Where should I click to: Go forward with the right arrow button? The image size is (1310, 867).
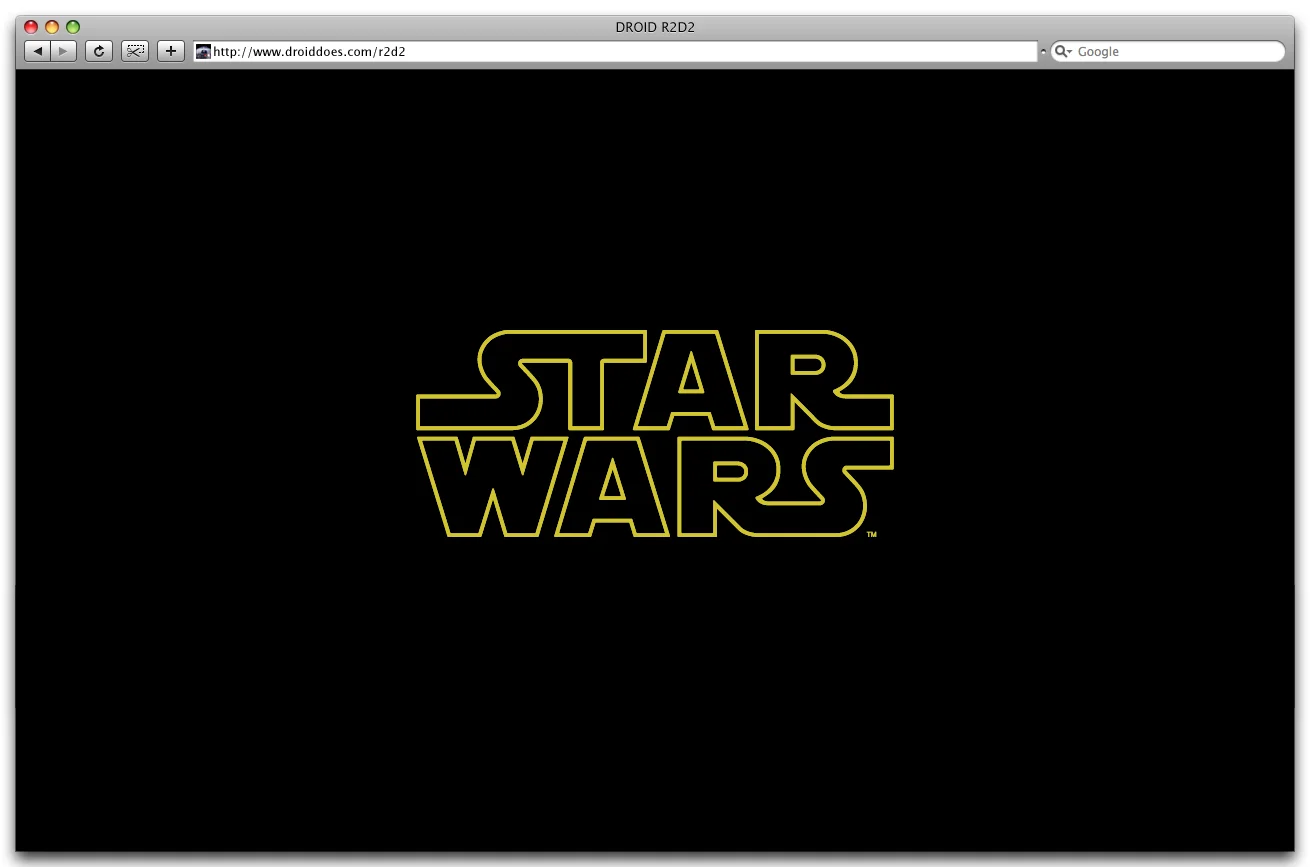pyautogui.click(x=63, y=51)
